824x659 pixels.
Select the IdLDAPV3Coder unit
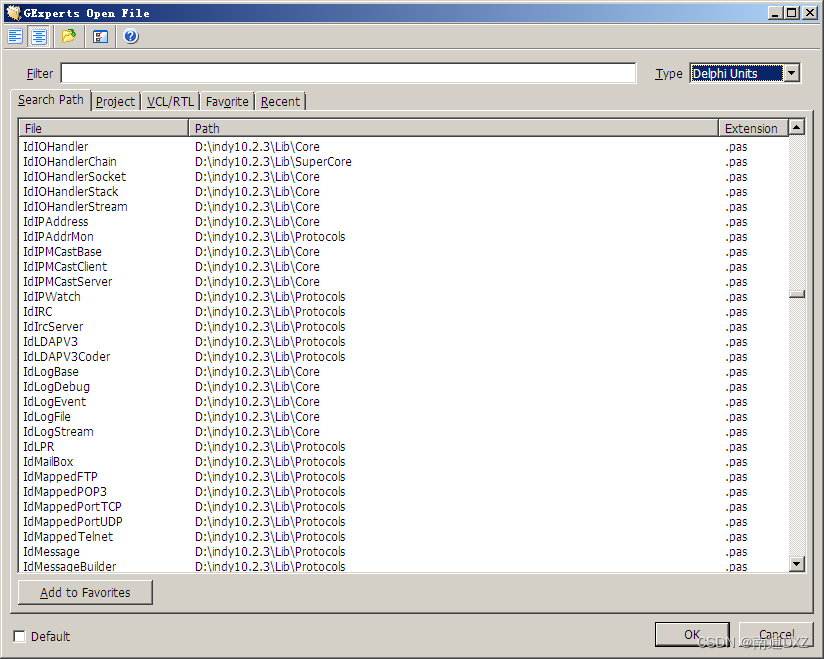point(404,356)
